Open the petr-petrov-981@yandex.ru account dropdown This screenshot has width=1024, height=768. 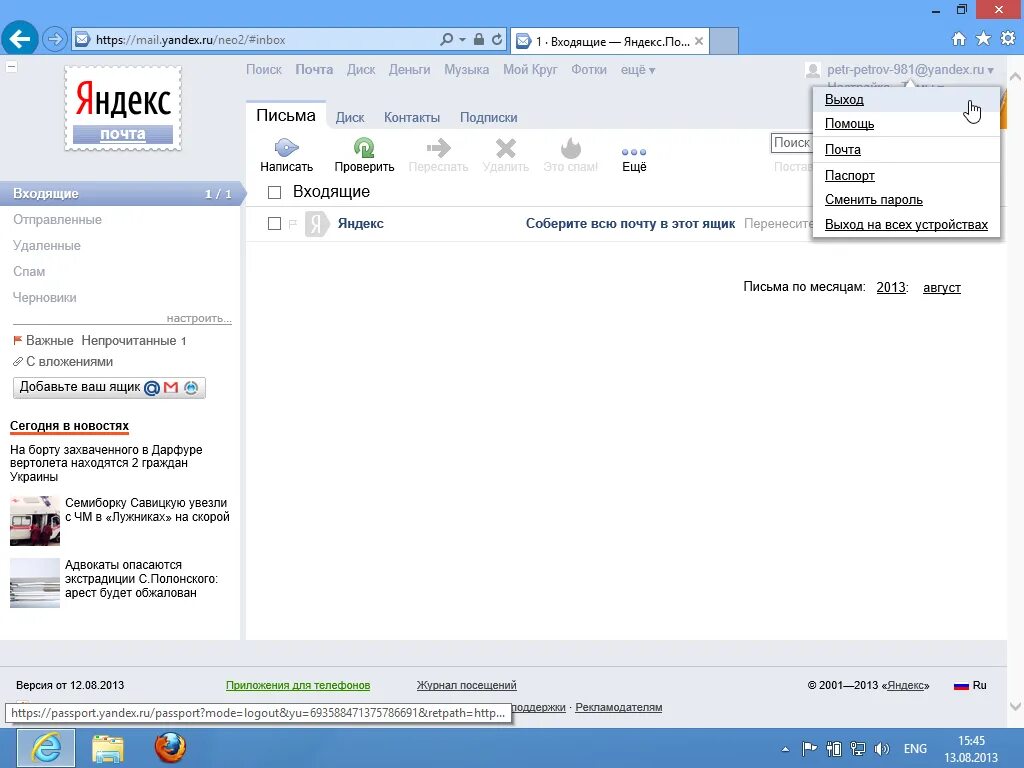[910, 70]
